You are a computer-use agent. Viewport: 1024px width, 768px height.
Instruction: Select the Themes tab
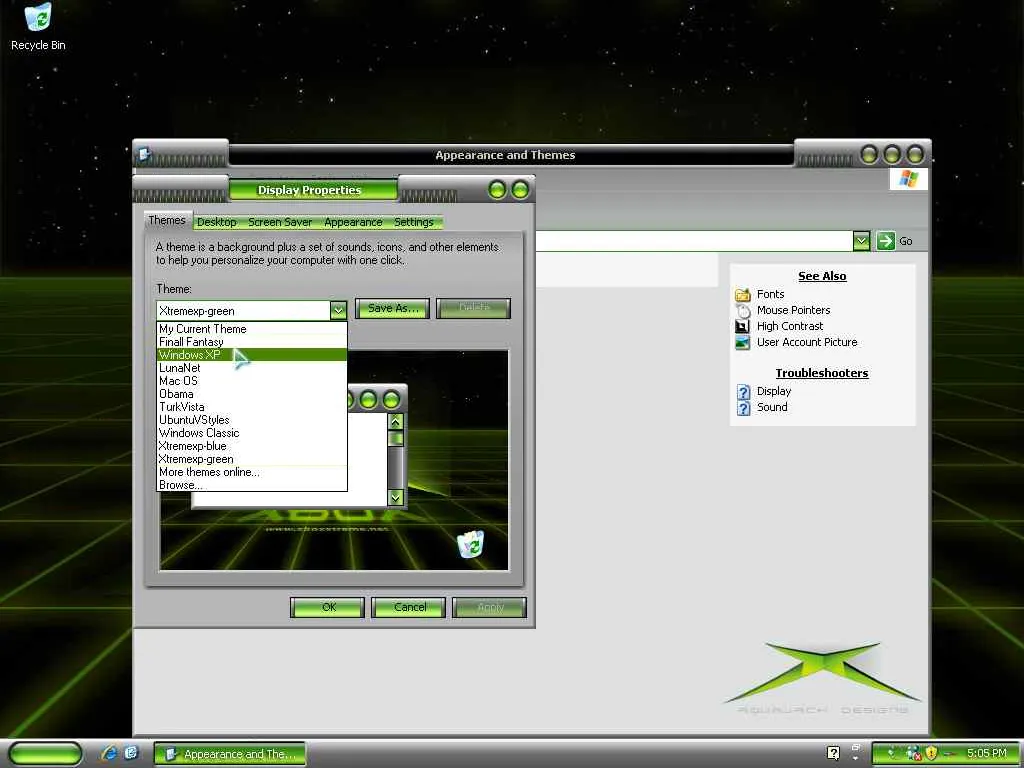[167, 220]
